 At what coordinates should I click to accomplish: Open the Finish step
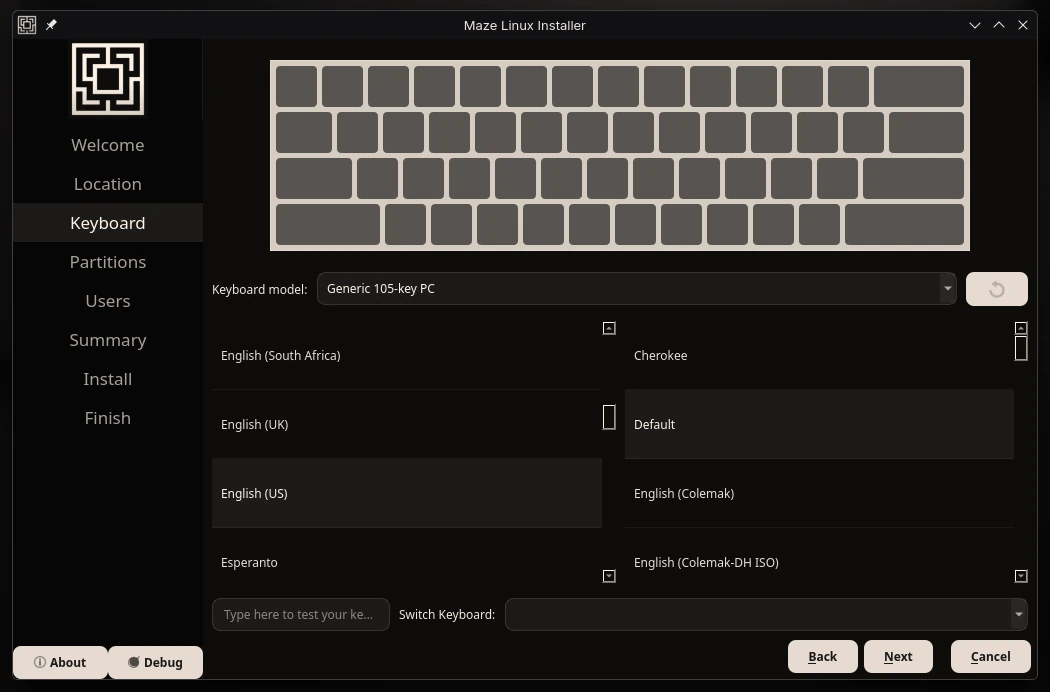coord(108,417)
